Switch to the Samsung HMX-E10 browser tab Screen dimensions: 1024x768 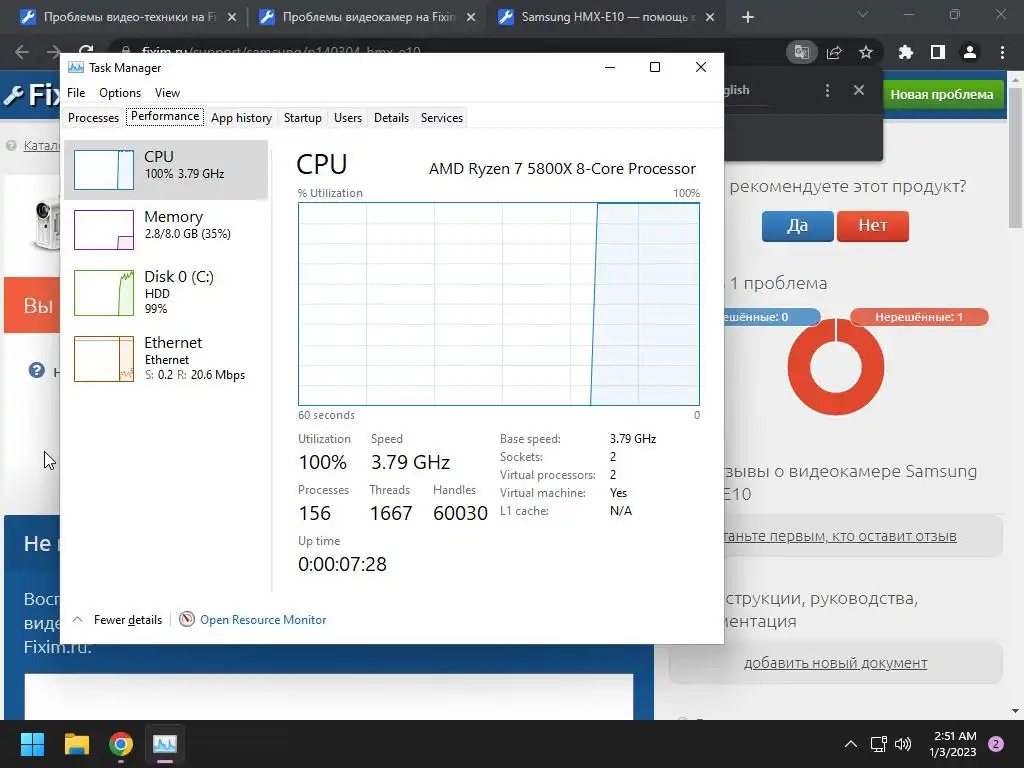605,17
